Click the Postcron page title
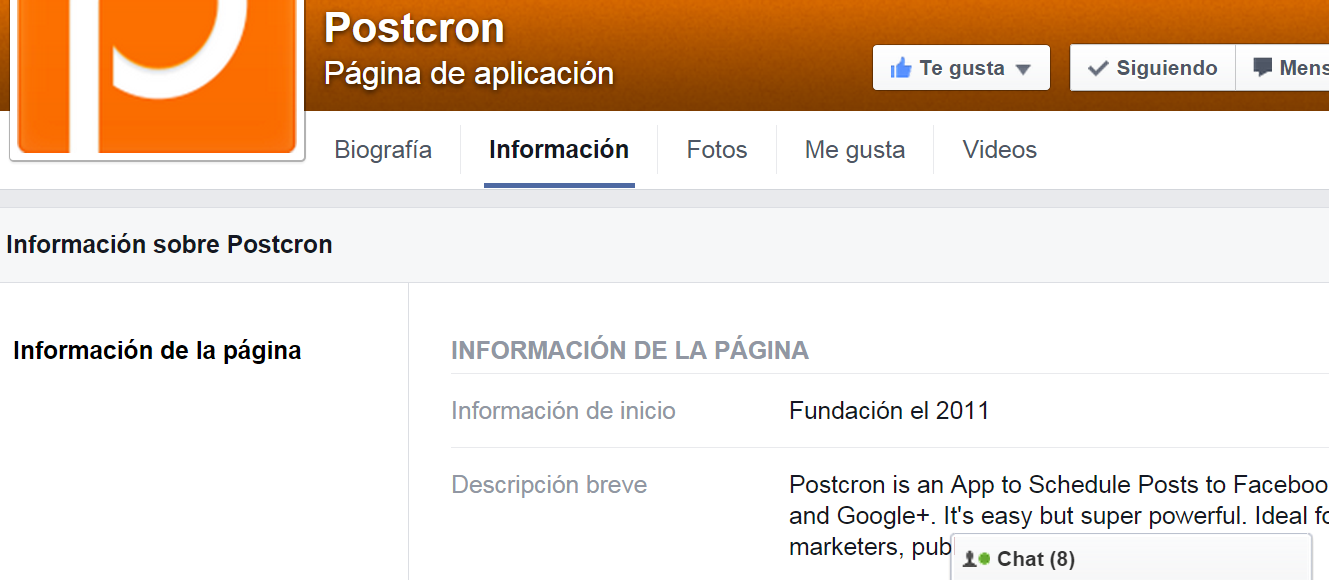The image size is (1329, 580). coord(414,28)
